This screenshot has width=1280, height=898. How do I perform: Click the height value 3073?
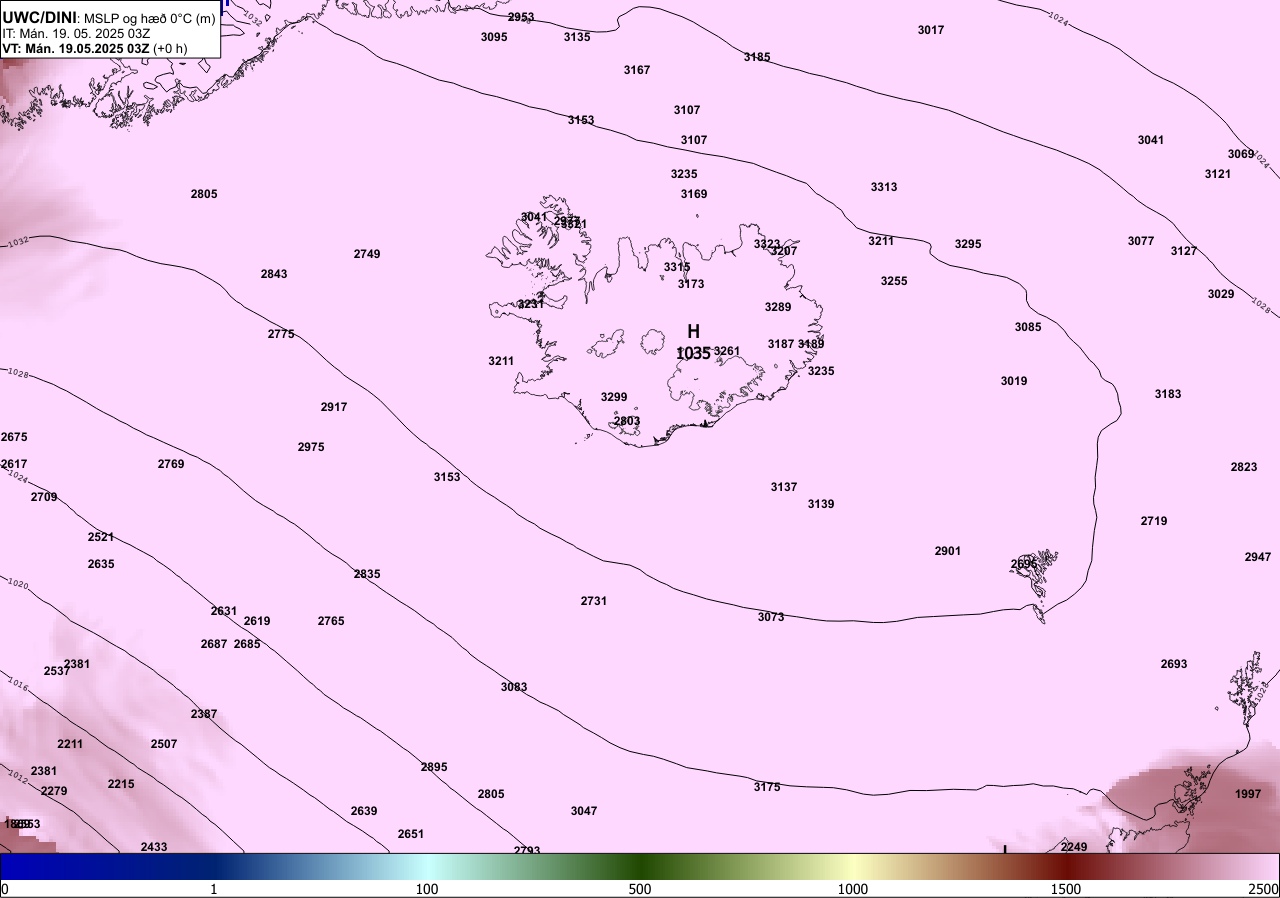771,617
